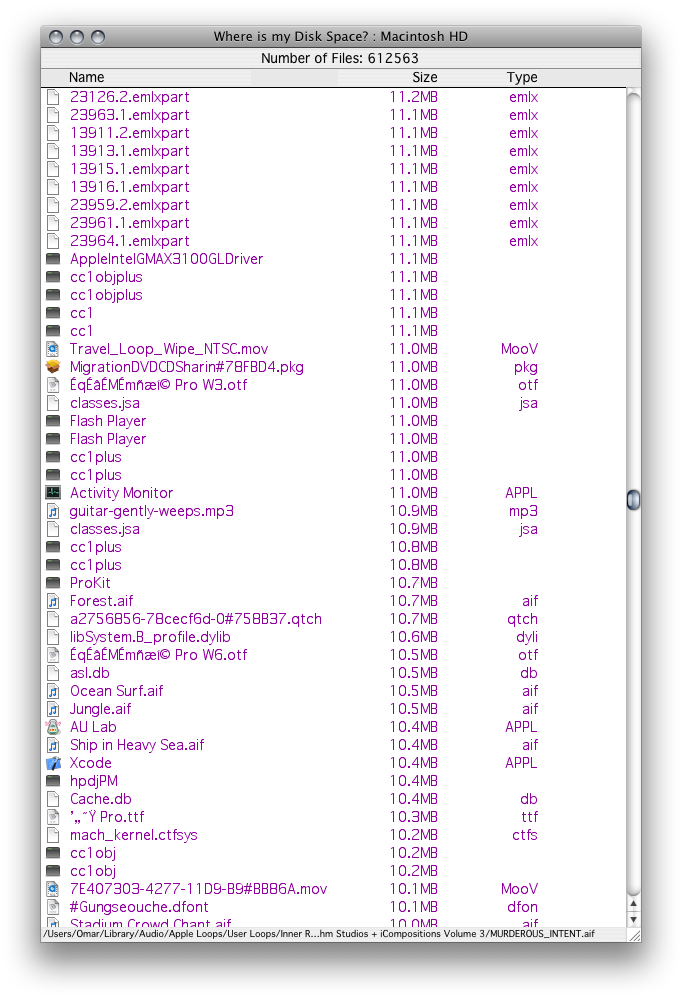Screen dimensions: 682x998
Task: Click the audio icon beside Ocean Surf.aif
Action: point(53,691)
